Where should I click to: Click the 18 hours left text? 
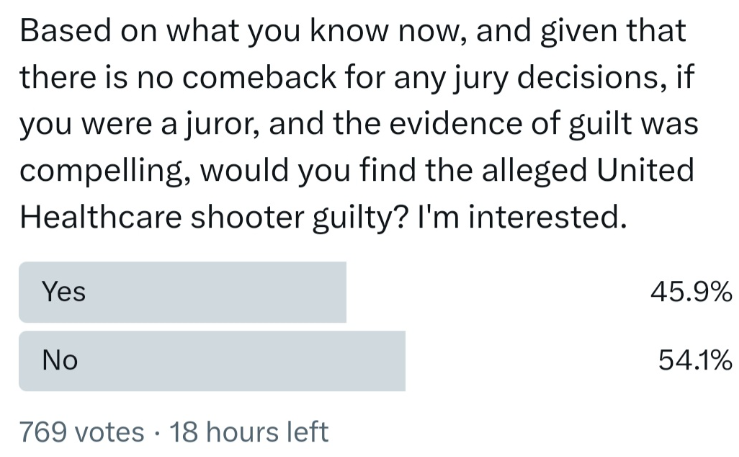click(249, 432)
